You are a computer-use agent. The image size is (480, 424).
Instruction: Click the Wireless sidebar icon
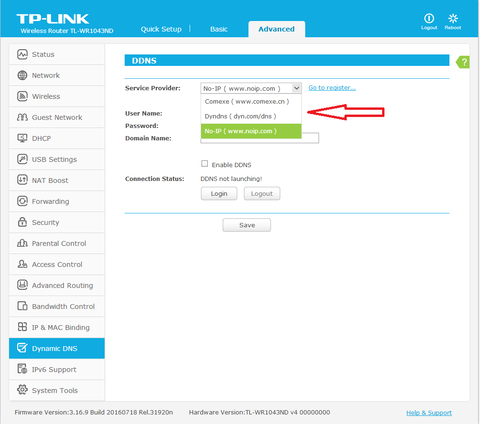coord(22,96)
